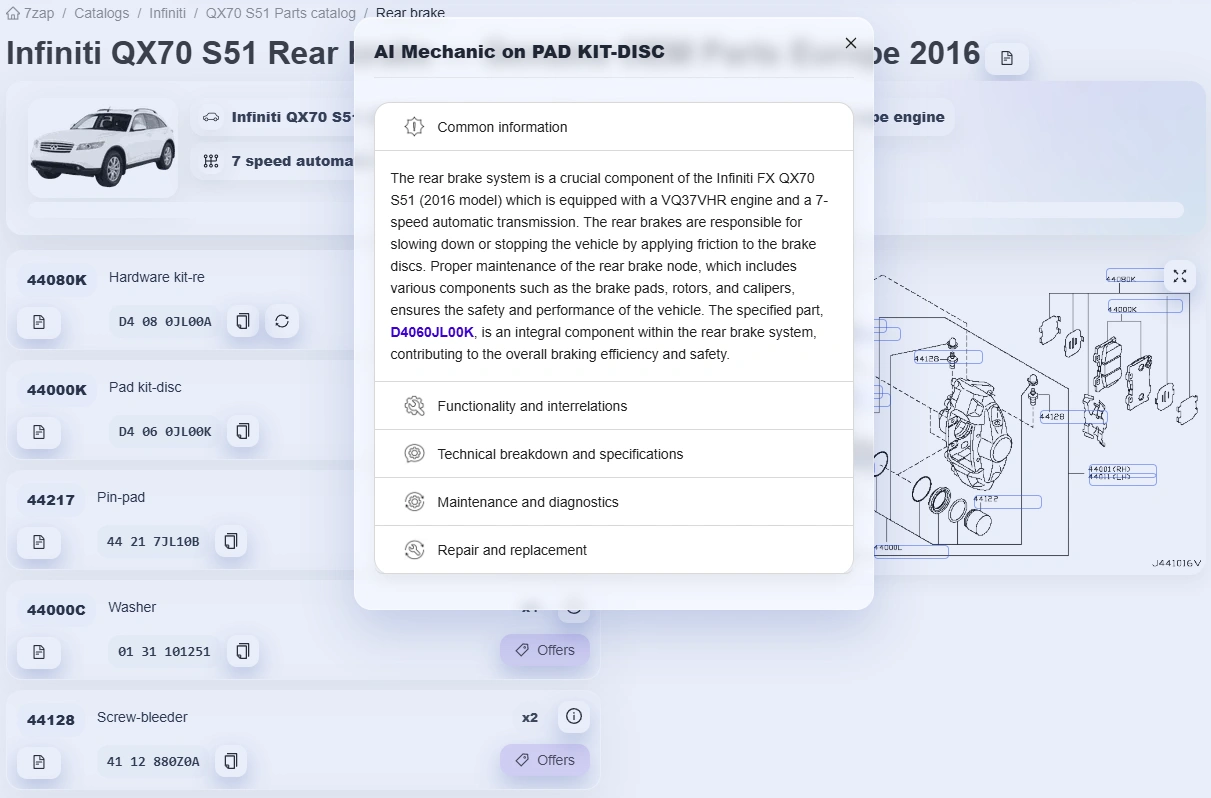Click replacements icon for Hardware kit-re
1211x798 pixels.
(x=282, y=321)
